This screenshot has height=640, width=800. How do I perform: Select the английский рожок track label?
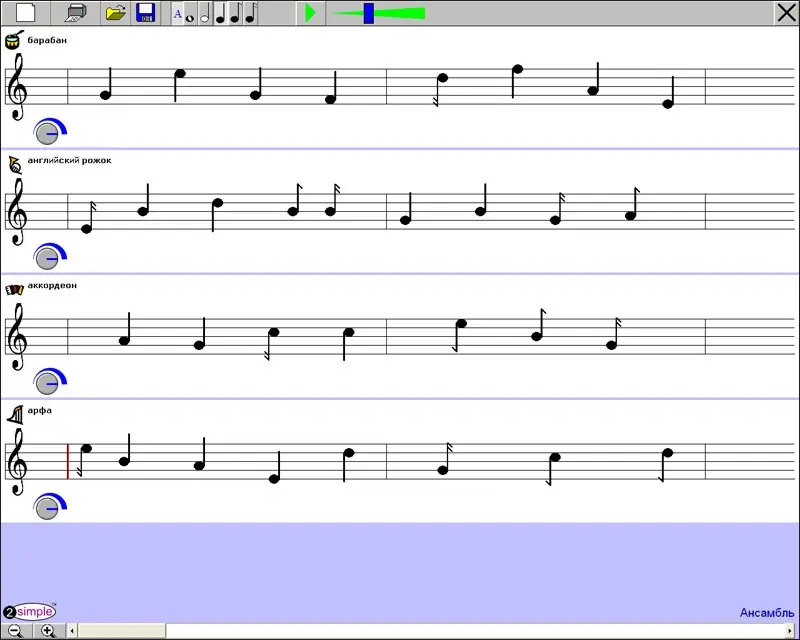tap(69, 160)
